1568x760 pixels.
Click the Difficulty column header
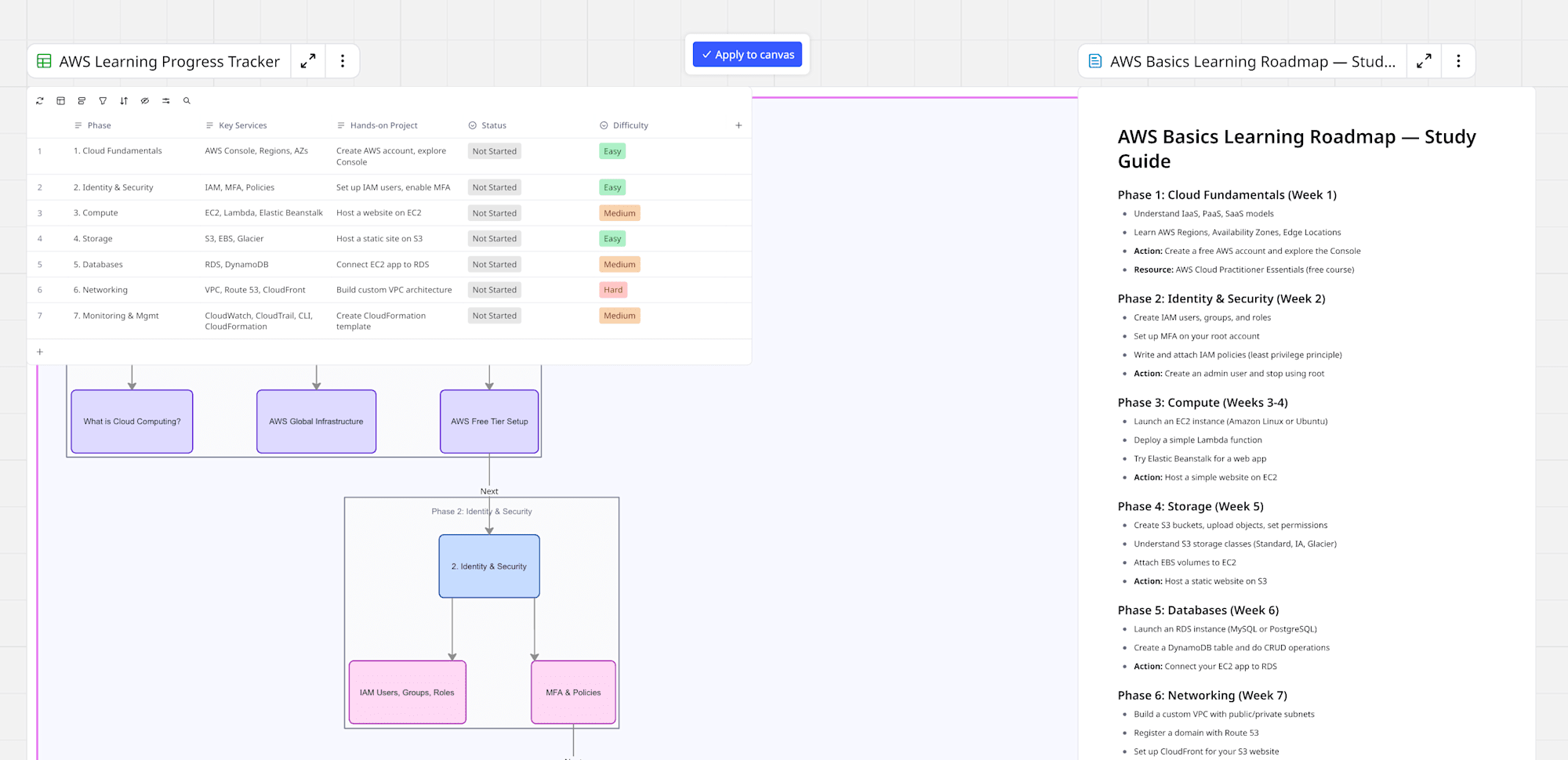pos(630,125)
